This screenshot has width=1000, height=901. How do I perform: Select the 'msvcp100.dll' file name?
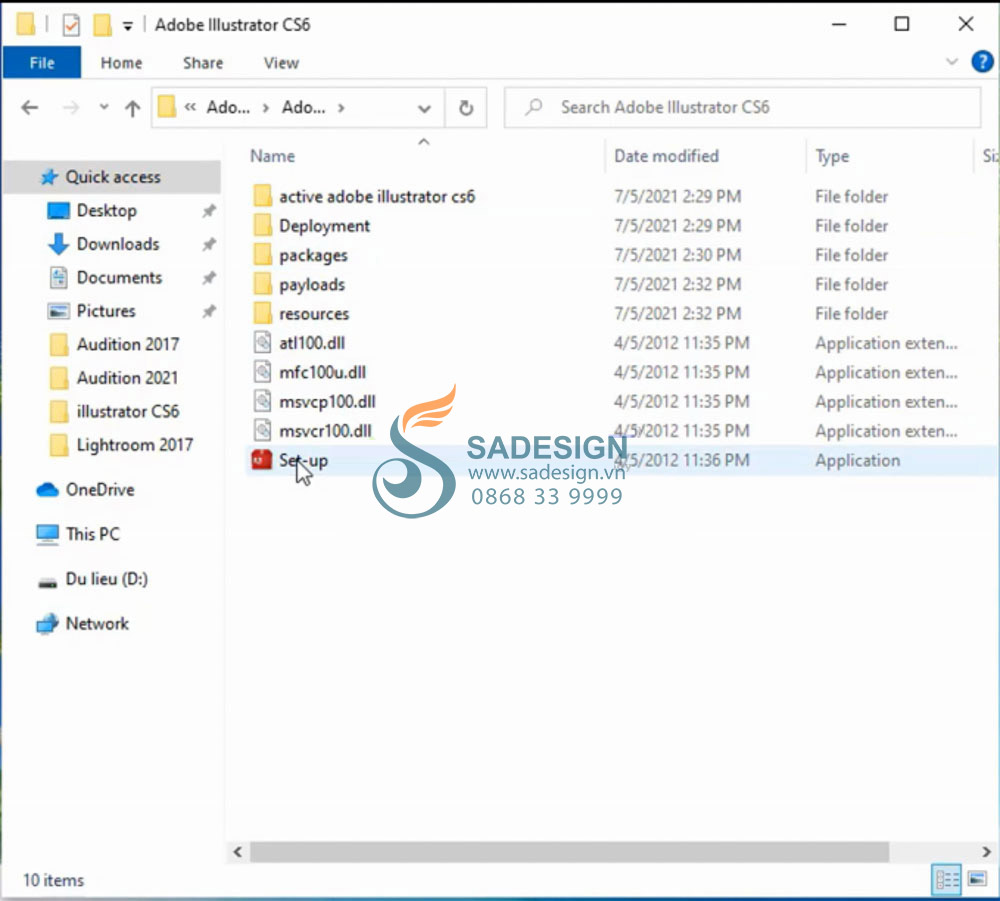pyautogui.click(x=327, y=402)
